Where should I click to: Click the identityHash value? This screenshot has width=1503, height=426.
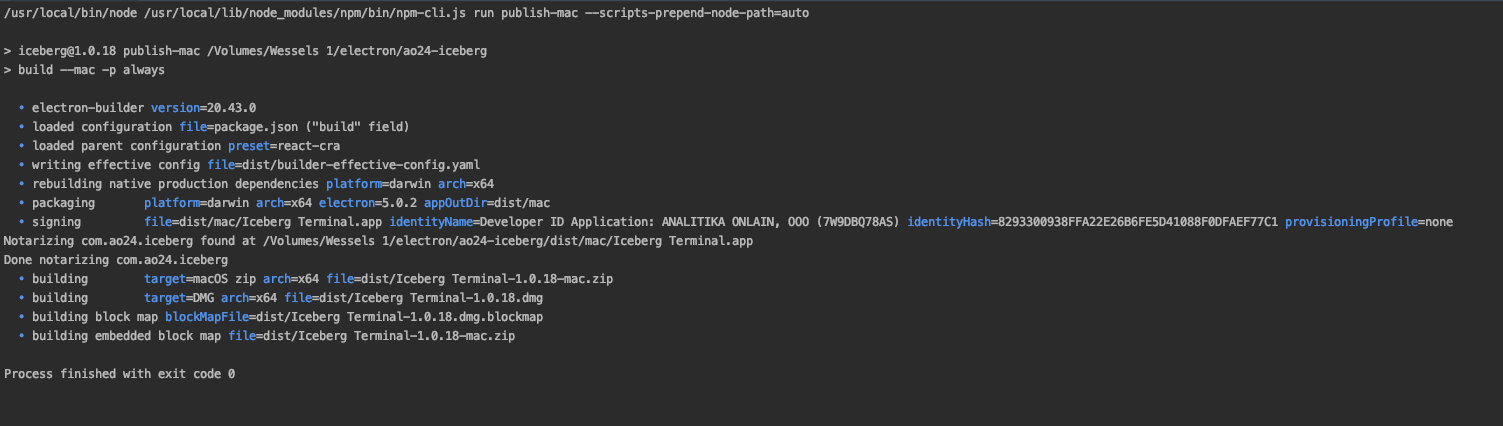1092,222
